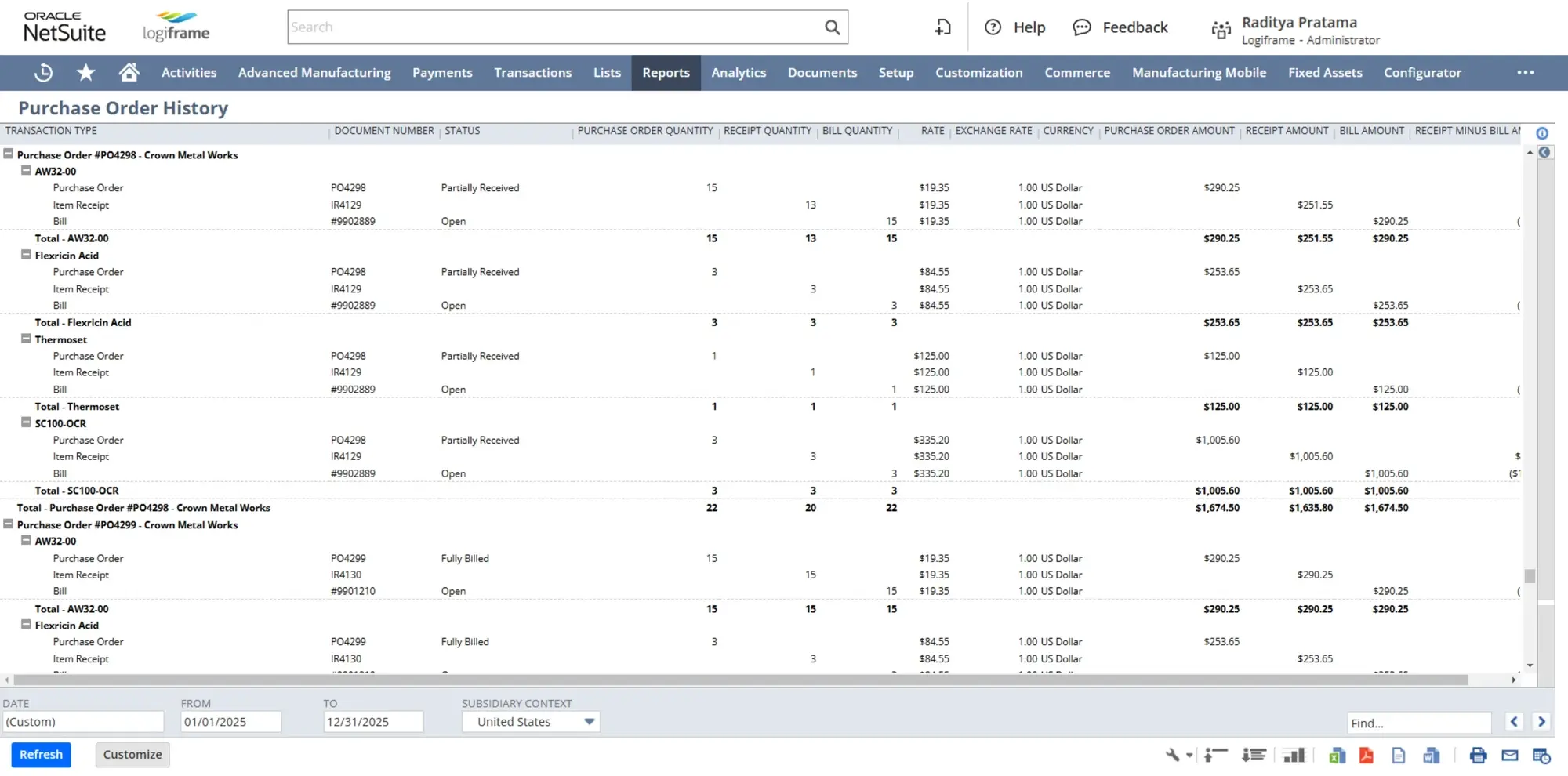
Task: Click the home icon
Action: 129,72
